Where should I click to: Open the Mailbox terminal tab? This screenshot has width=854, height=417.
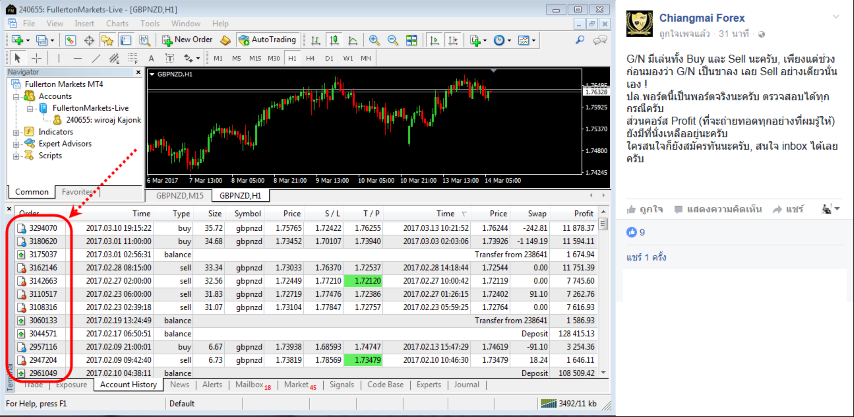click(x=253, y=384)
